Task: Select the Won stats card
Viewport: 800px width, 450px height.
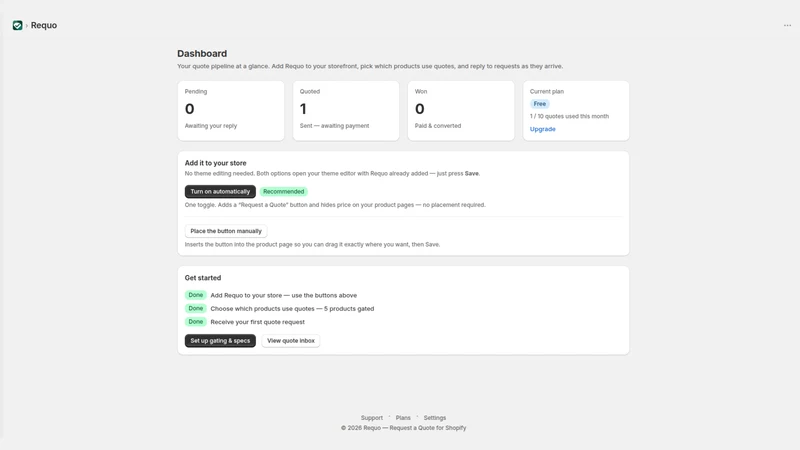Action: point(461,111)
